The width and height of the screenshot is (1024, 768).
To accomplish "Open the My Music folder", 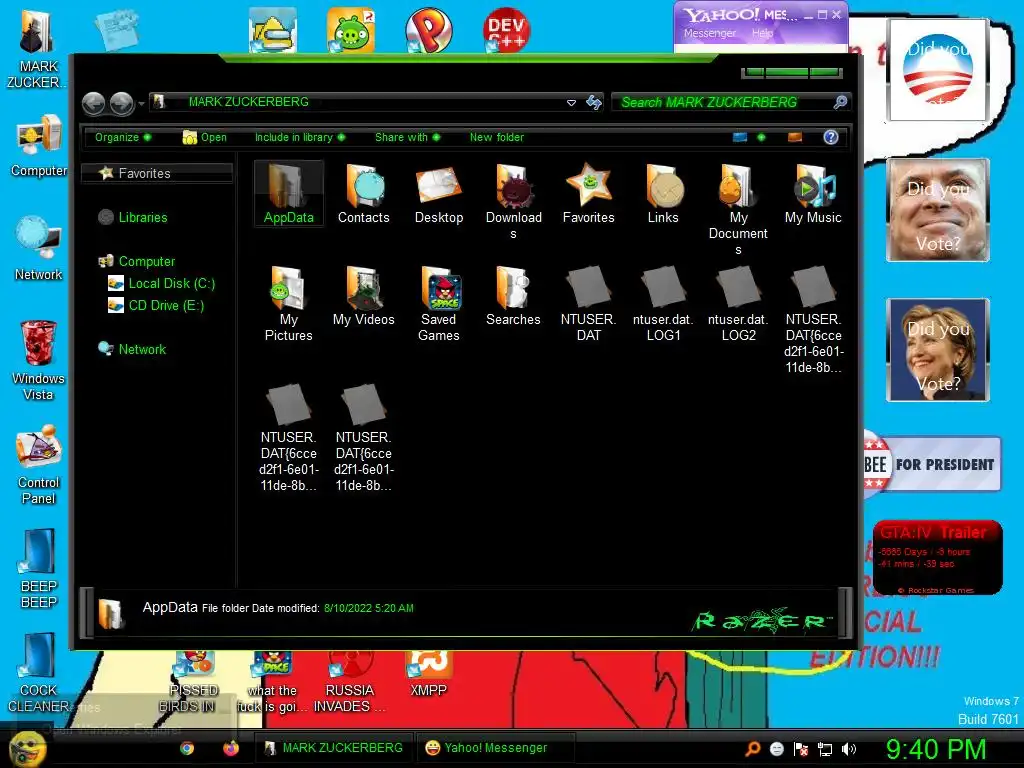I will pyautogui.click(x=813, y=193).
